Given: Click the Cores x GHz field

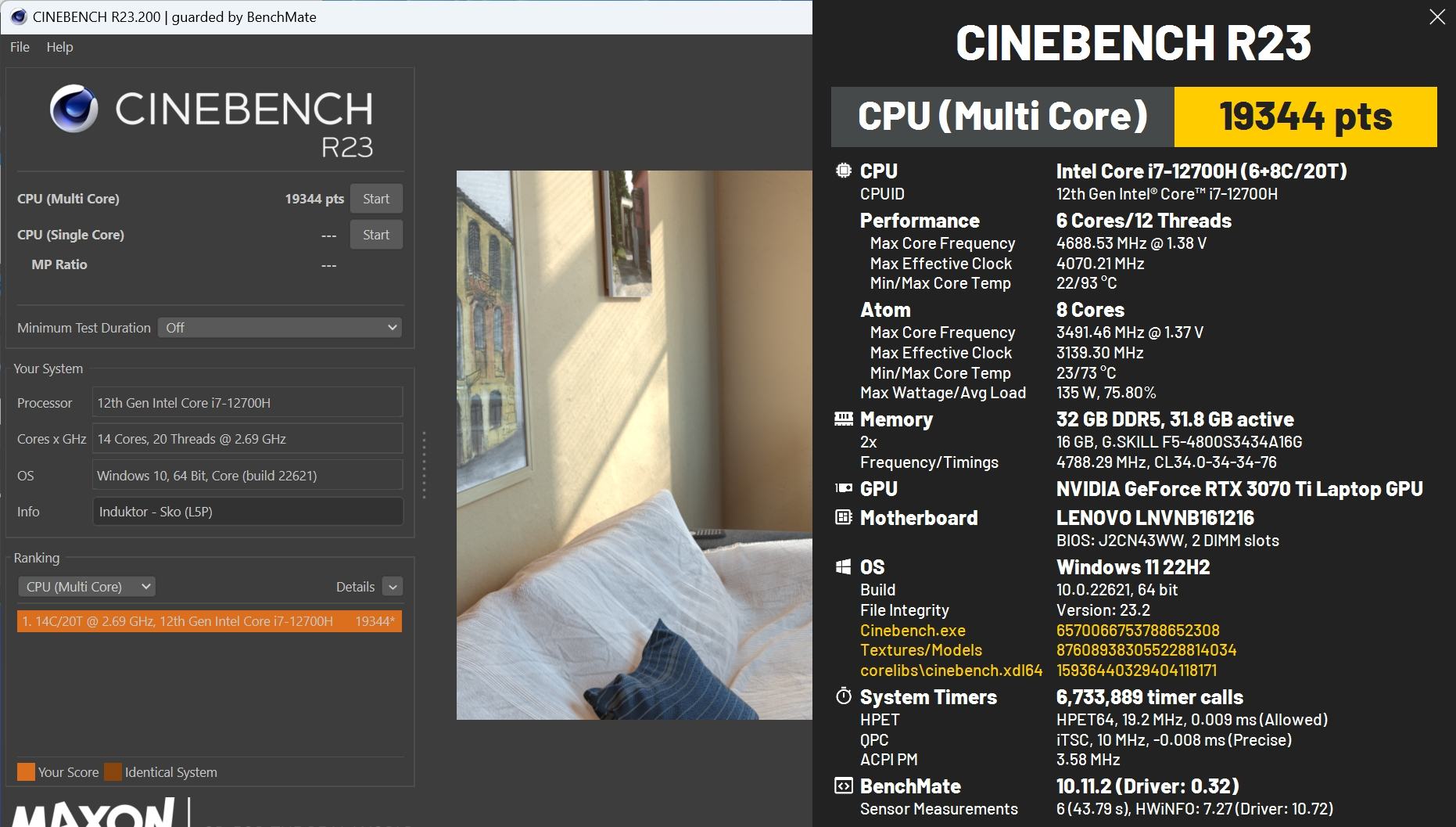Looking at the screenshot, I should coord(247,439).
